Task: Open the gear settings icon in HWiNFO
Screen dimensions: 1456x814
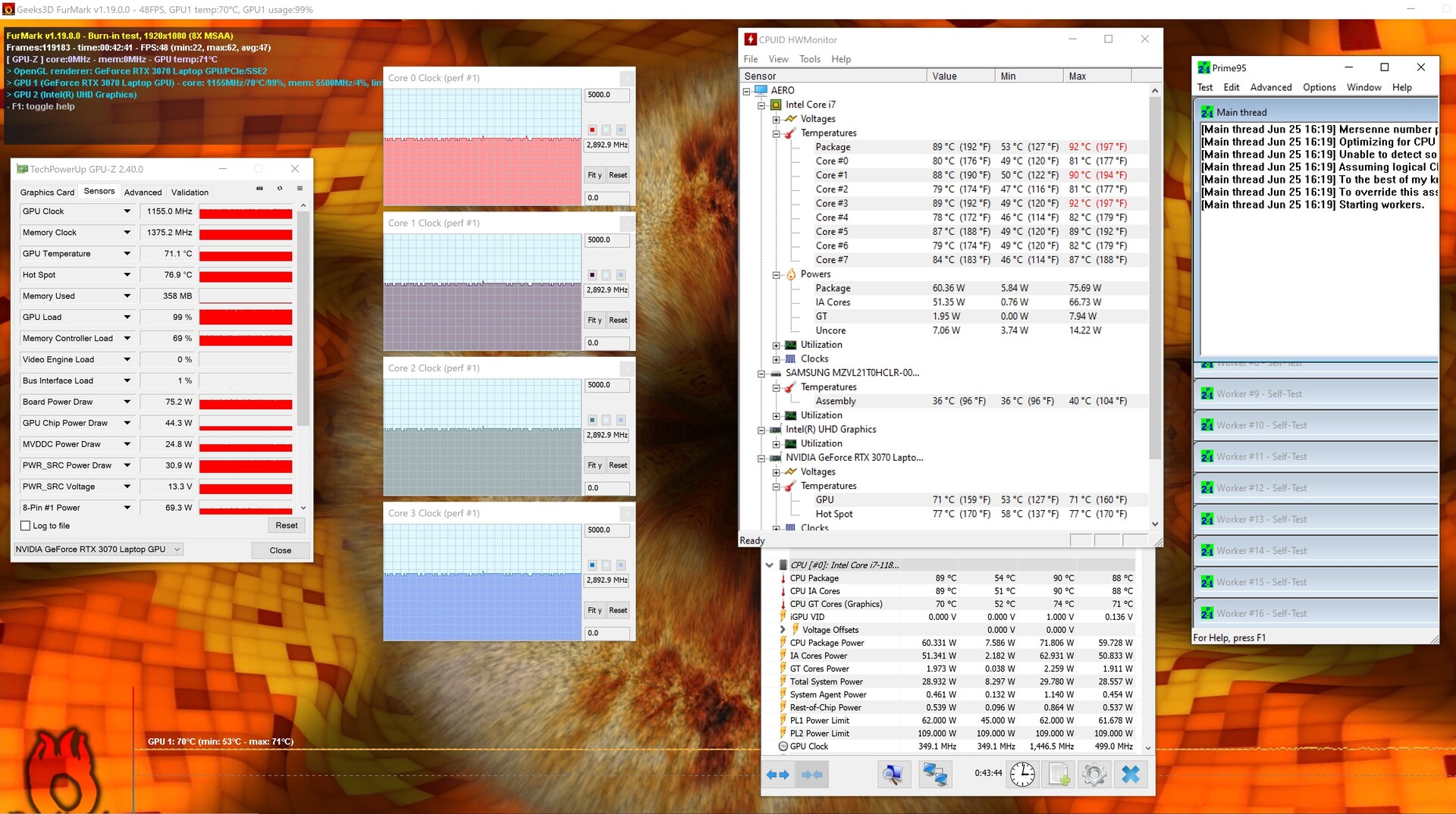Action: tap(1094, 775)
